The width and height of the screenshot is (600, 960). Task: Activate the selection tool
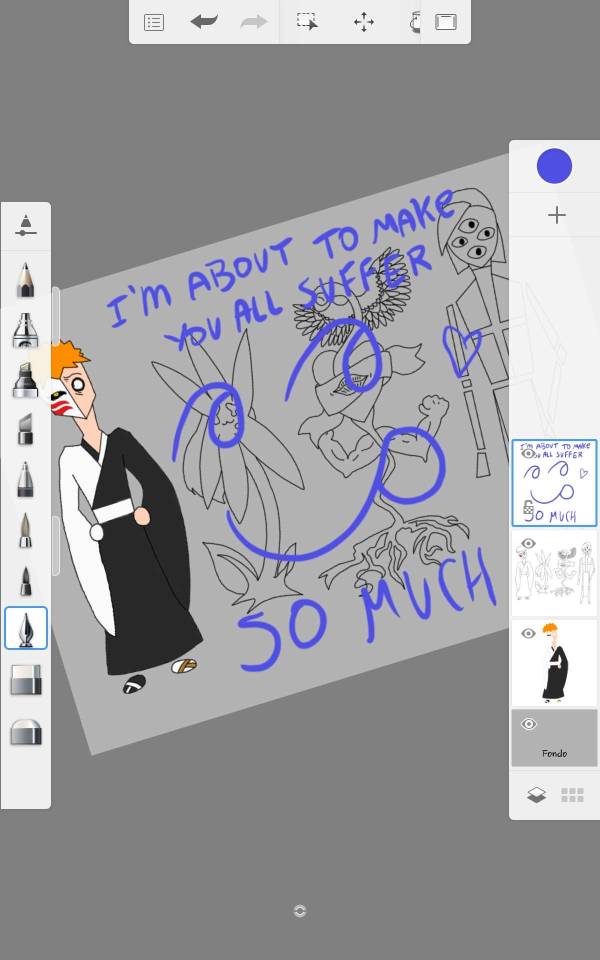click(x=307, y=22)
